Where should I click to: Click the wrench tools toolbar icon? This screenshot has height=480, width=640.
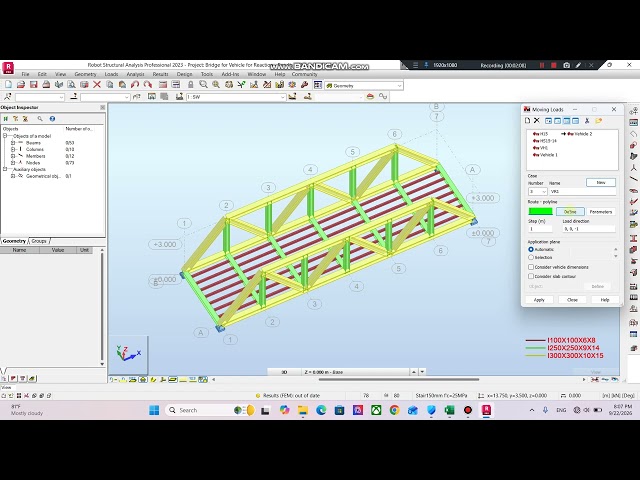pos(304,85)
